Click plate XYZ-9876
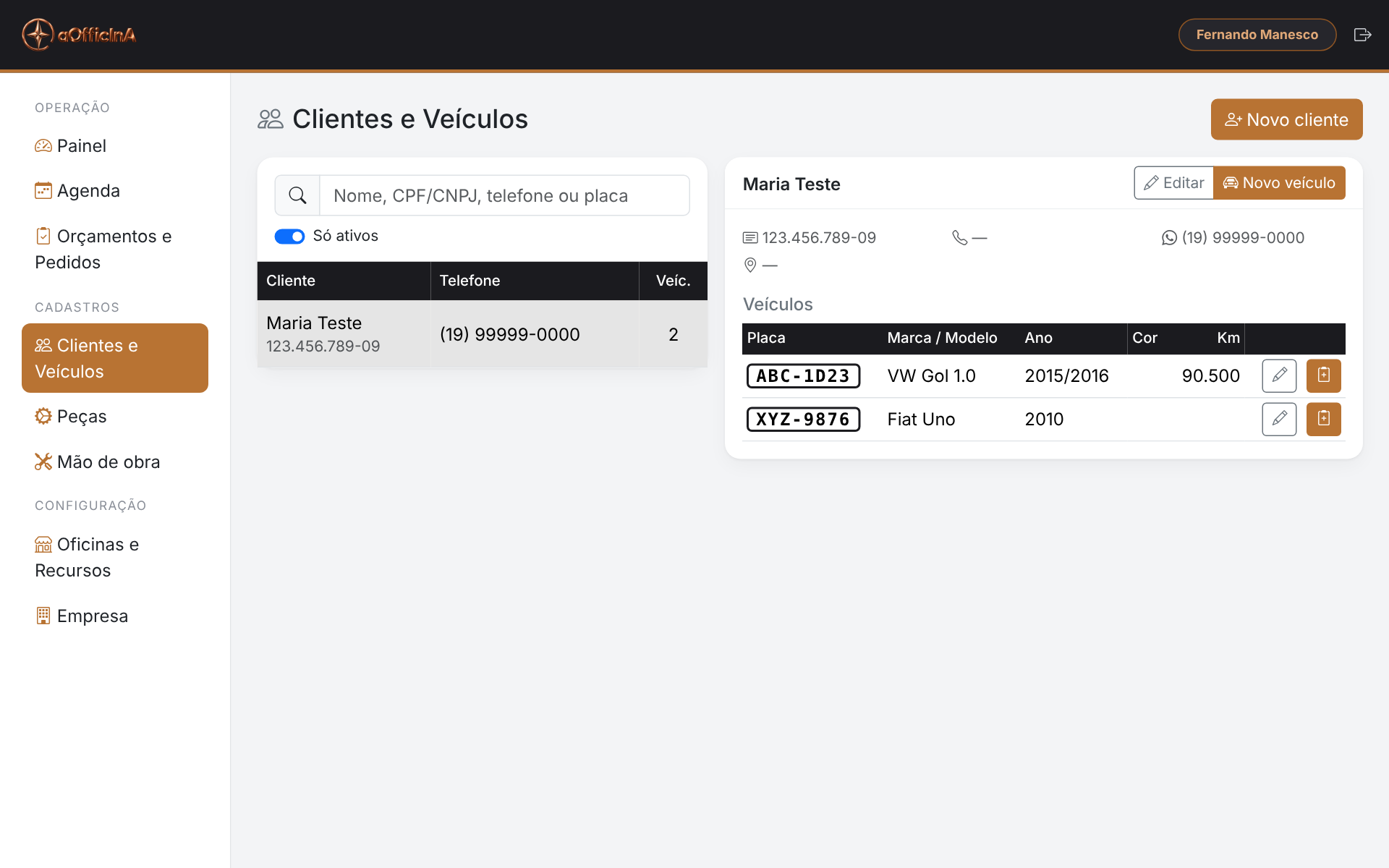The width and height of the screenshot is (1389, 868). click(x=803, y=420)
